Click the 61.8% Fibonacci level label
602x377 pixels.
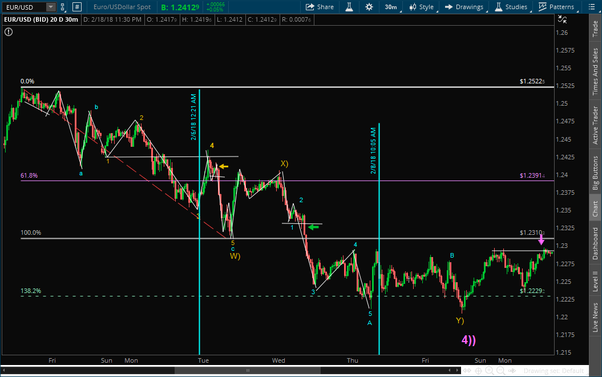[x=29, y=175]
